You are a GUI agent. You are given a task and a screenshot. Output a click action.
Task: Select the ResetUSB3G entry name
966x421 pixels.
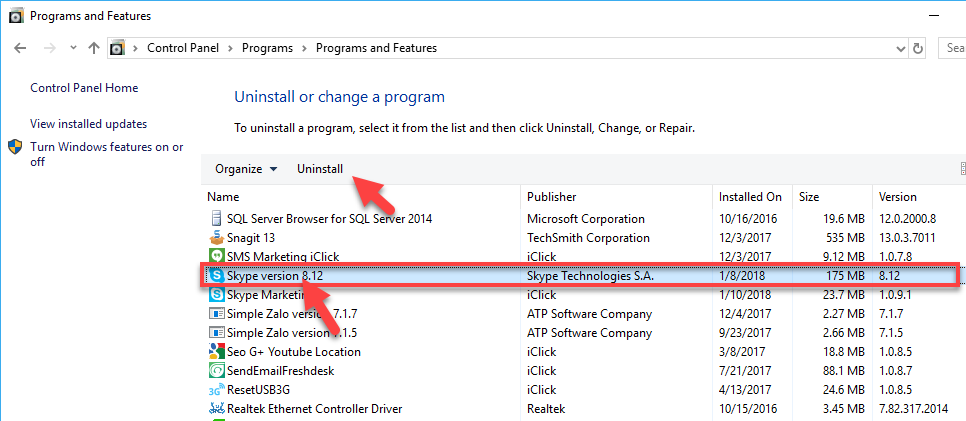pyautogui.click(x=258, y=390)
